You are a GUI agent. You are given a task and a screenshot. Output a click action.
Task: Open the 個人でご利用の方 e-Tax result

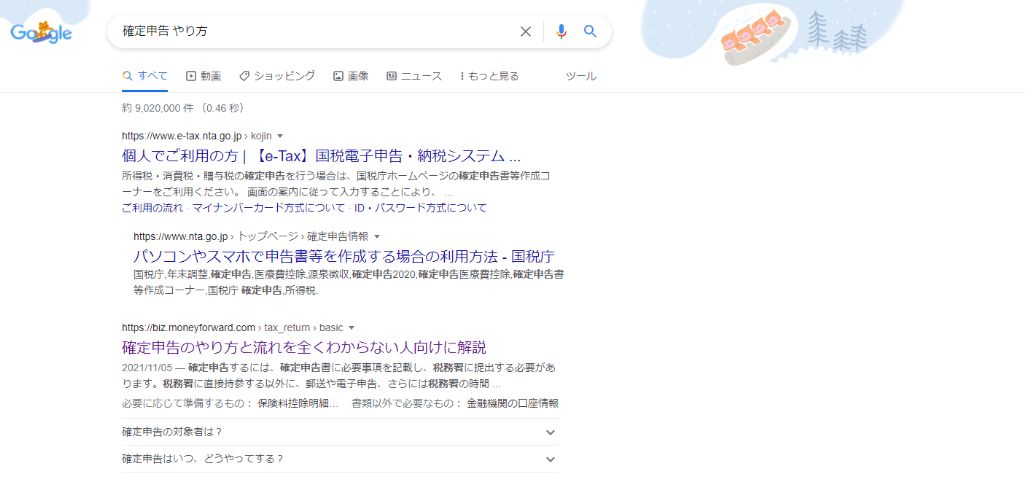click(321, 156)
